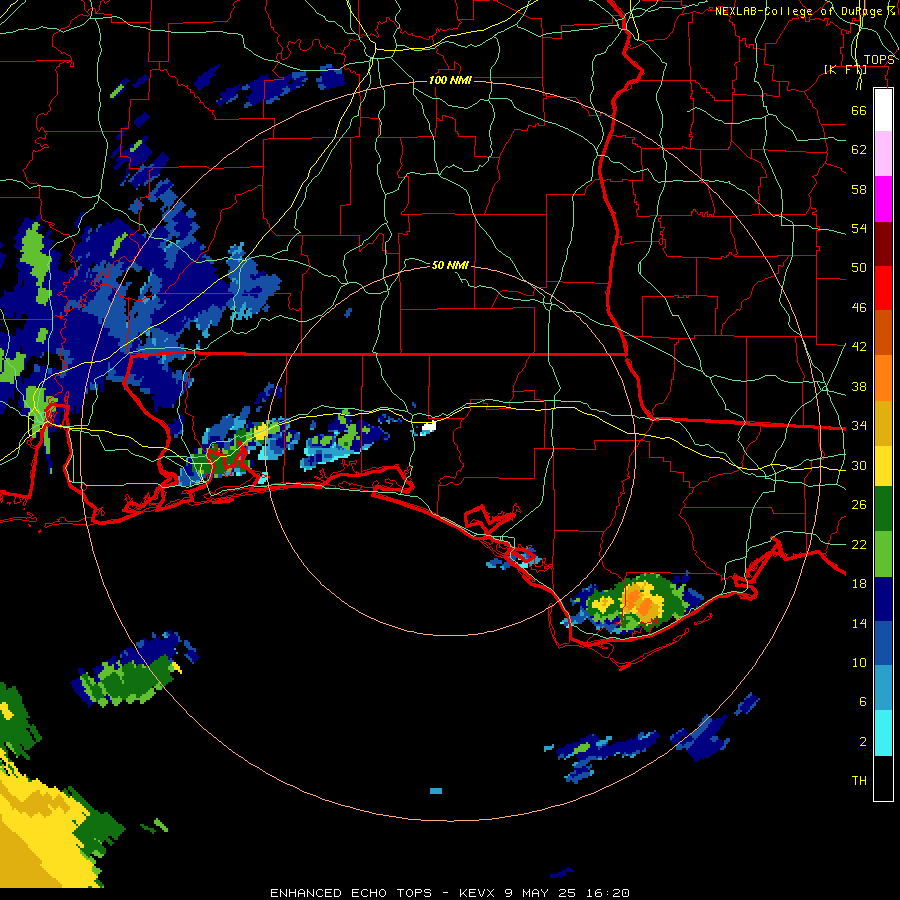Click the dark red swatch near 50

coord(883,244)
